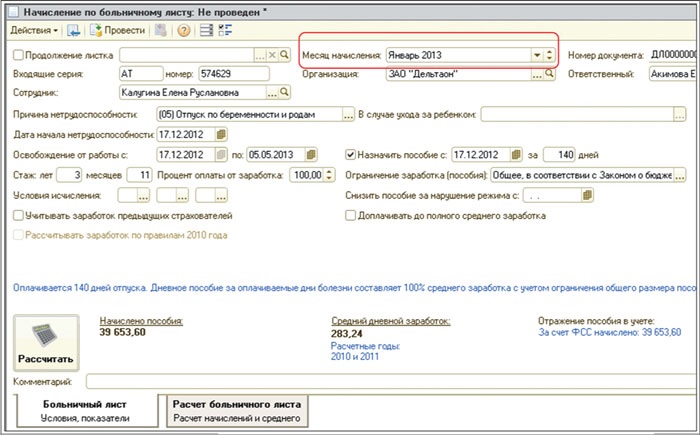700x435 pixels.
Task: Open the Месяц начисления dropdown arrow
Action: (x=537, y=55)
